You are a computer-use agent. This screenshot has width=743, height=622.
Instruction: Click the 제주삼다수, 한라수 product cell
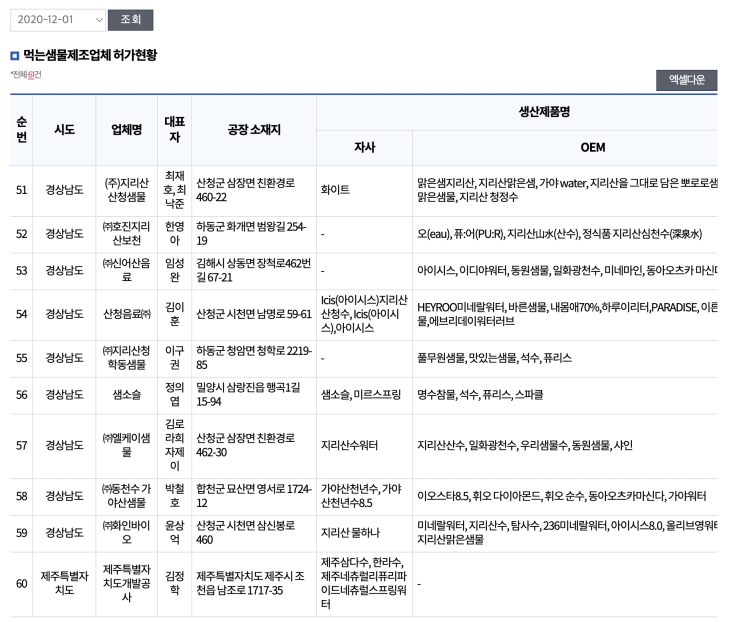click(x=364, y=583)
